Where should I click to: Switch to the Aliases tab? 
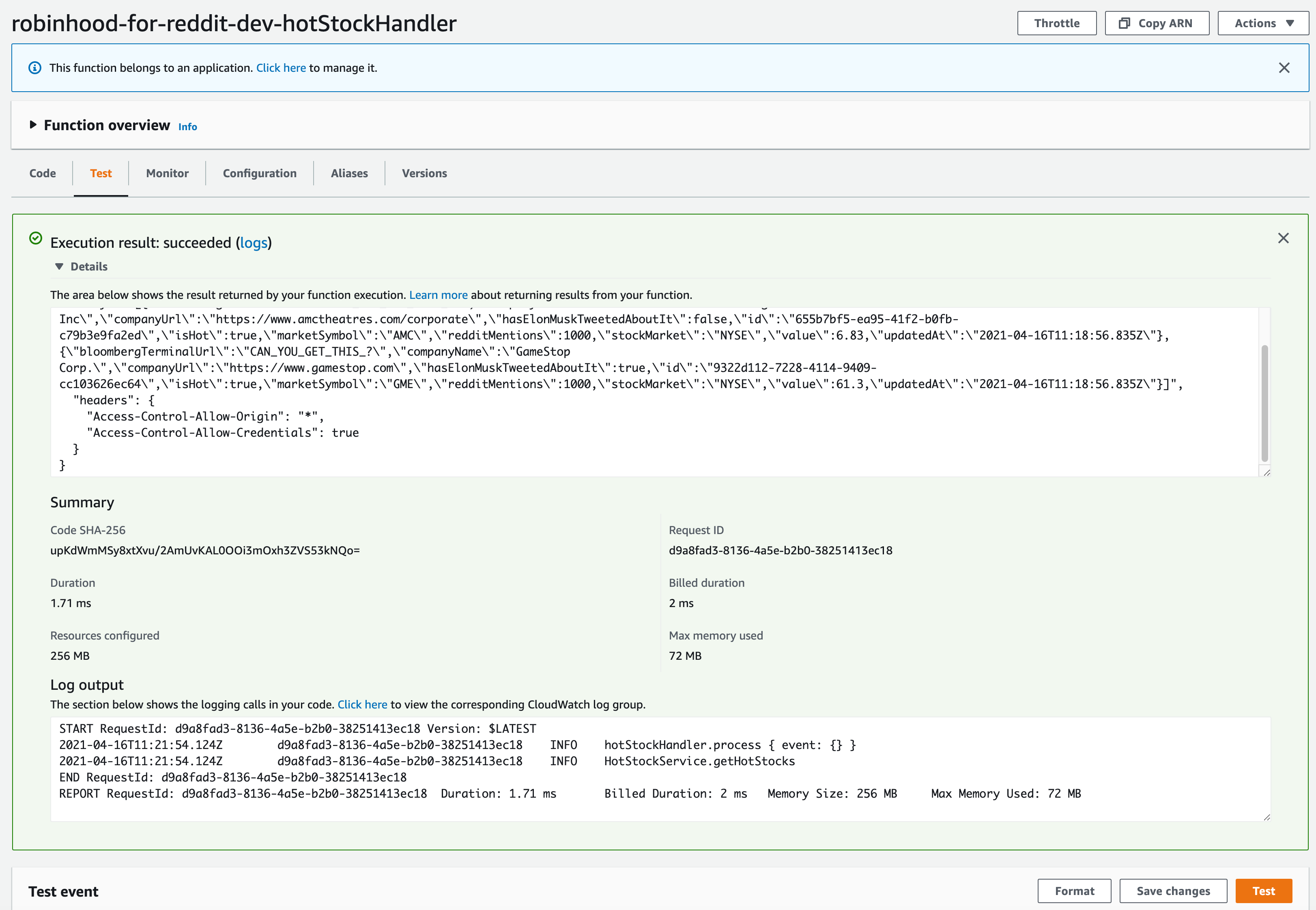349,173
